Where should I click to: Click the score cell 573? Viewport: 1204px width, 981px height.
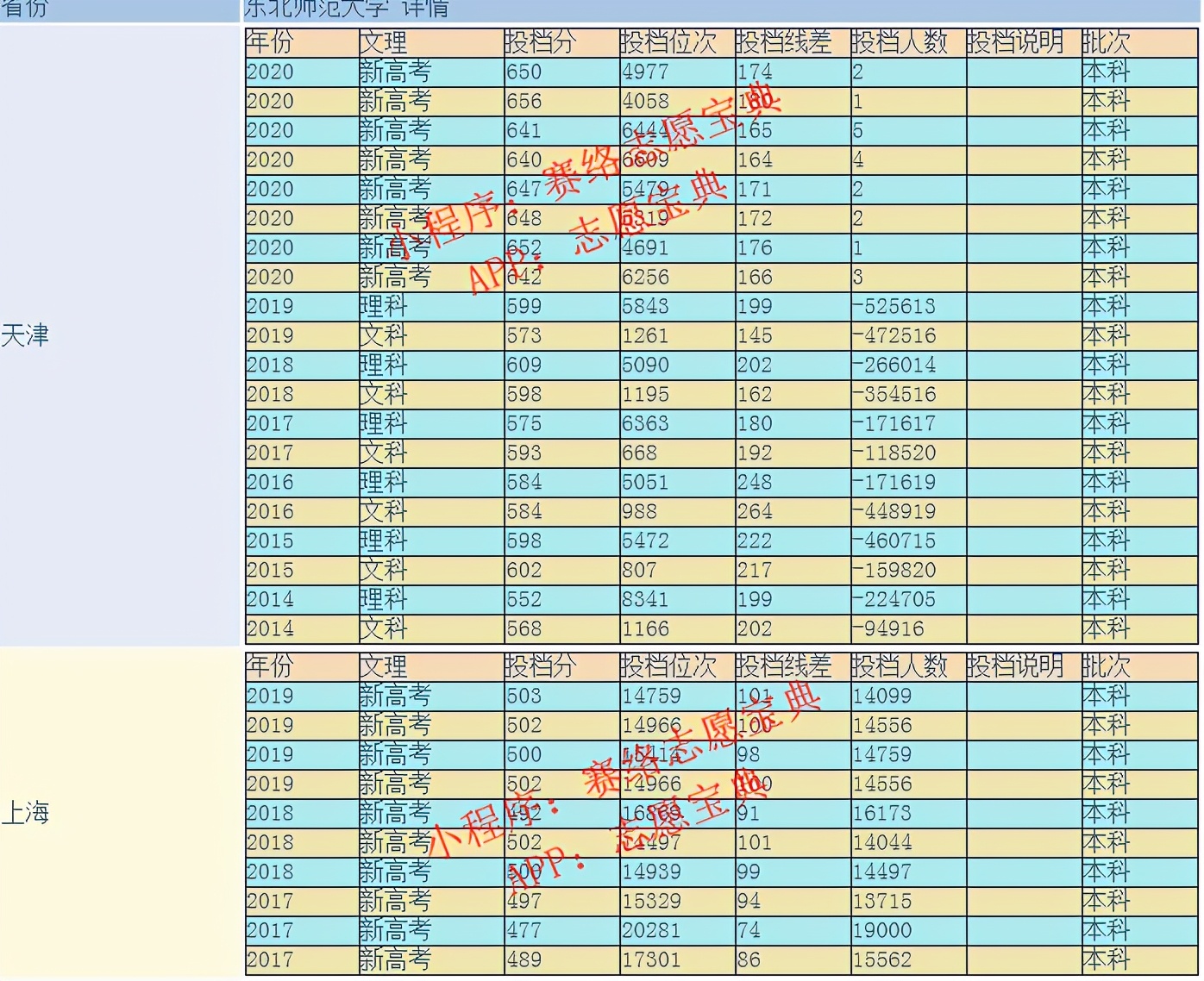coord(561,335)
